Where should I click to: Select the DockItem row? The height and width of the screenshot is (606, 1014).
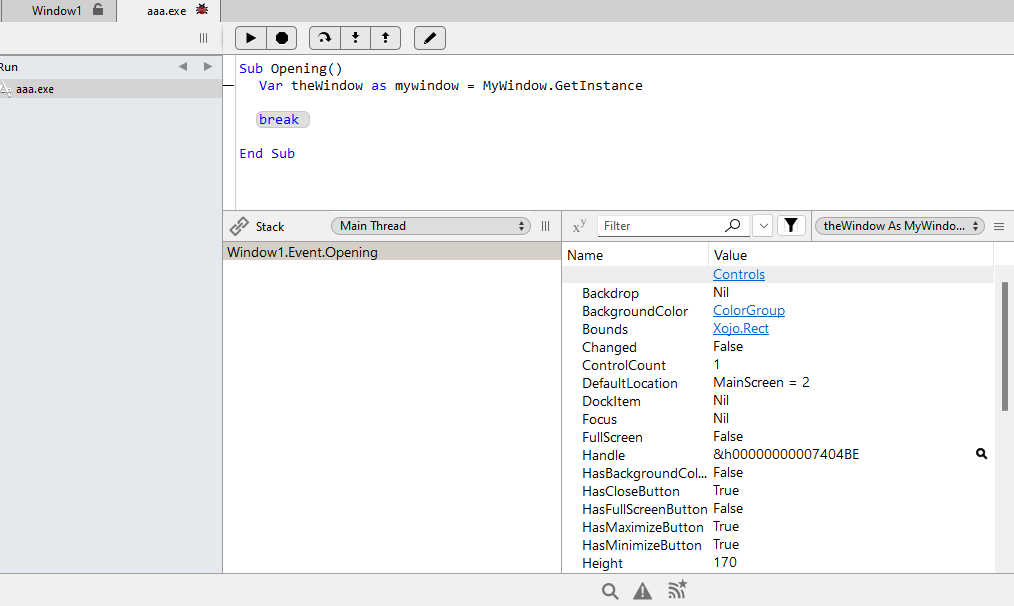(778, 401)
